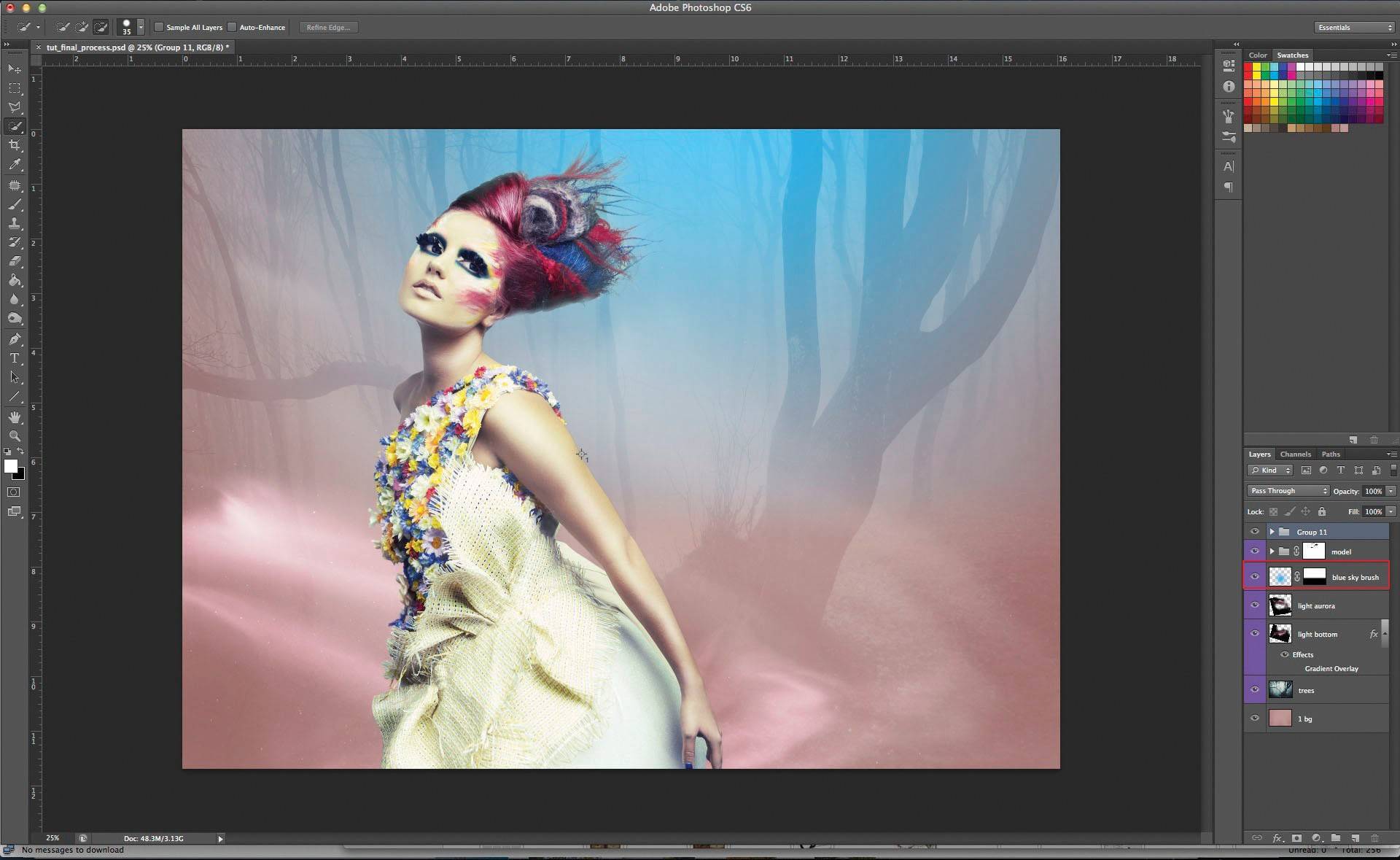The height and width of the screenshot is (860, 1400).
Task: Select the Horizontal Type tool
Action: pyautogui.click(x=15, y=358)
